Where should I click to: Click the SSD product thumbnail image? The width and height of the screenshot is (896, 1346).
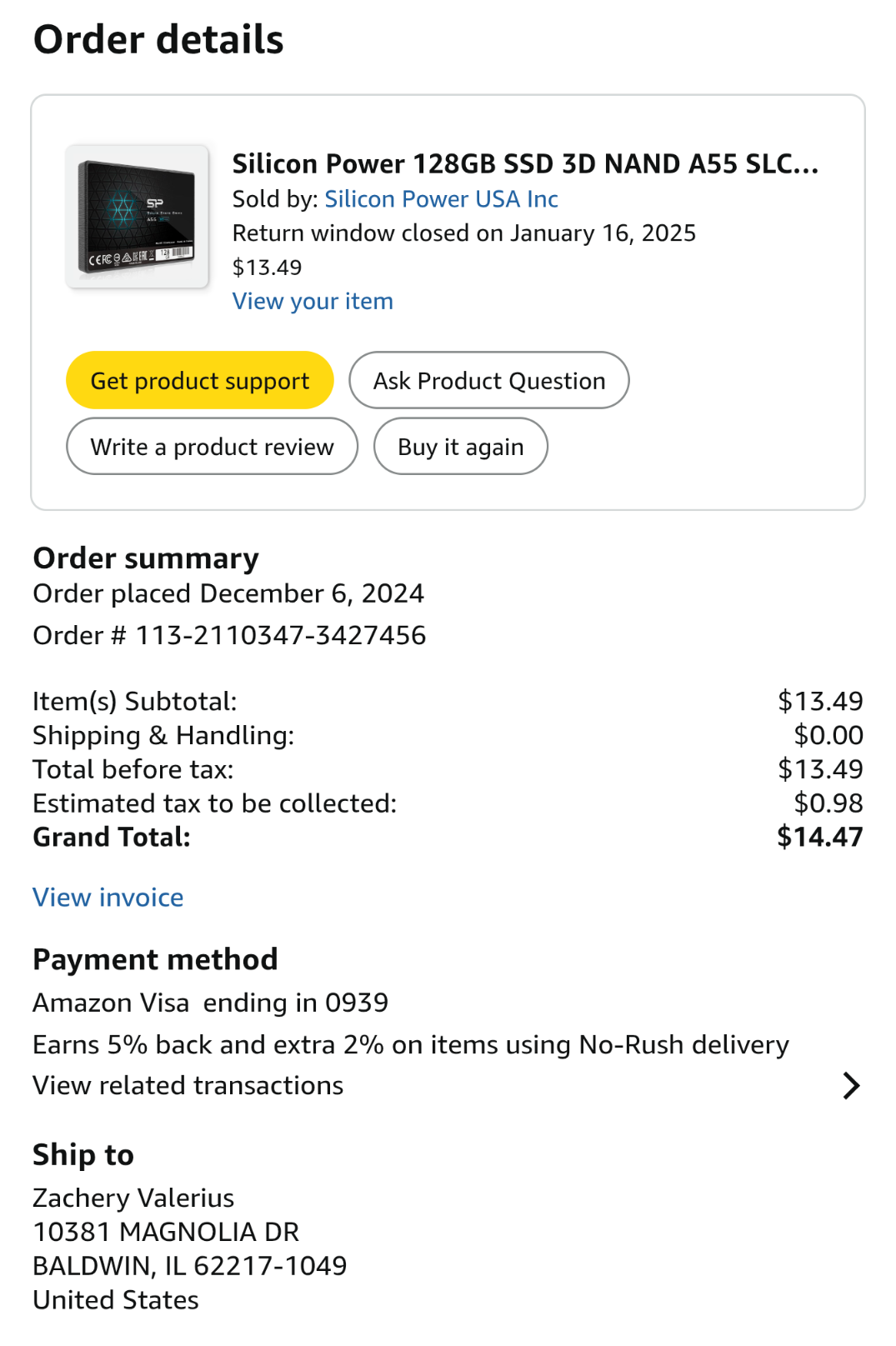pyautogui.click(x=138, y=218)
